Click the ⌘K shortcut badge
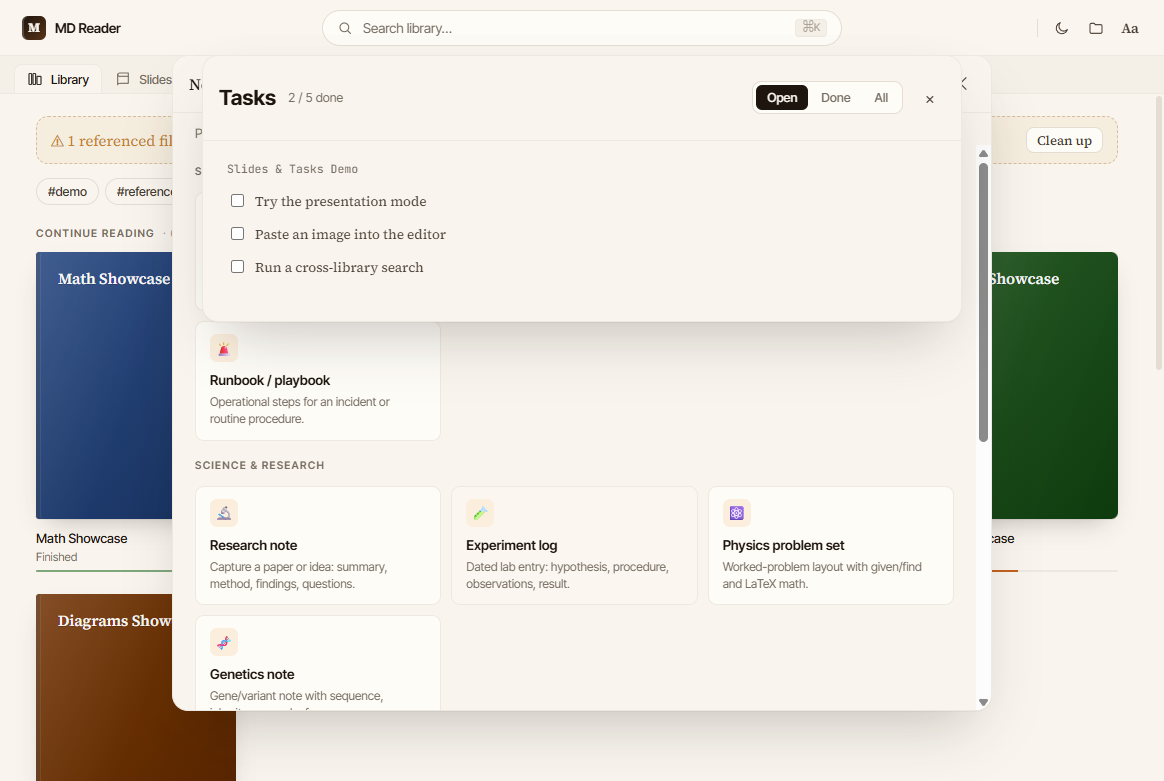Viewport: 1164px width, 781px height. click(811, 27)
